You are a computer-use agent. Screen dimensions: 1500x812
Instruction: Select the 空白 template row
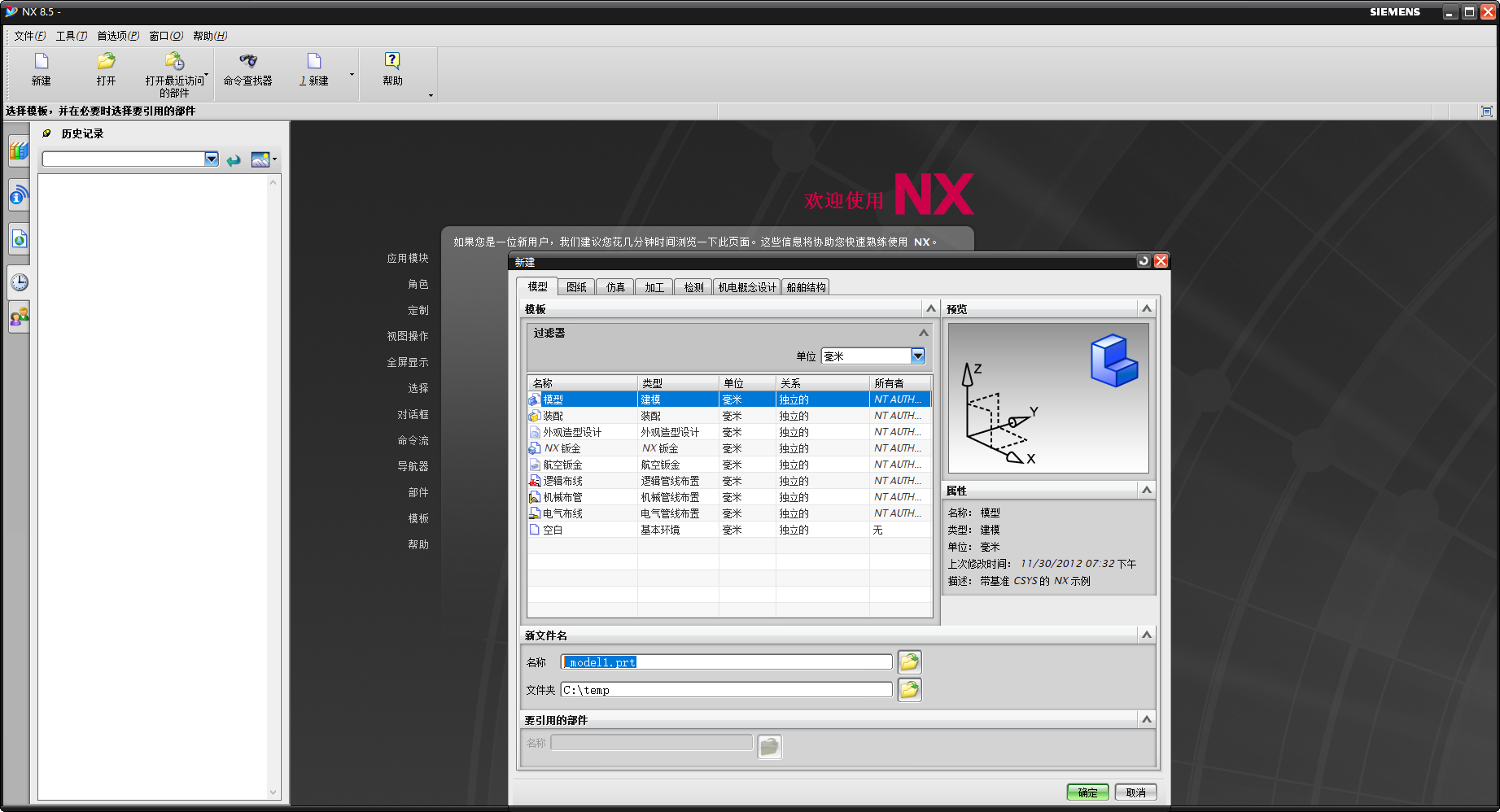(x=729, y=530)
